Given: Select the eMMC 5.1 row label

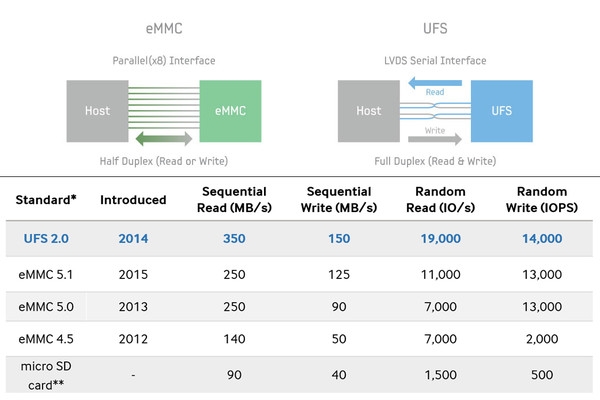Looking at the screenshot, I should (46, 273).
